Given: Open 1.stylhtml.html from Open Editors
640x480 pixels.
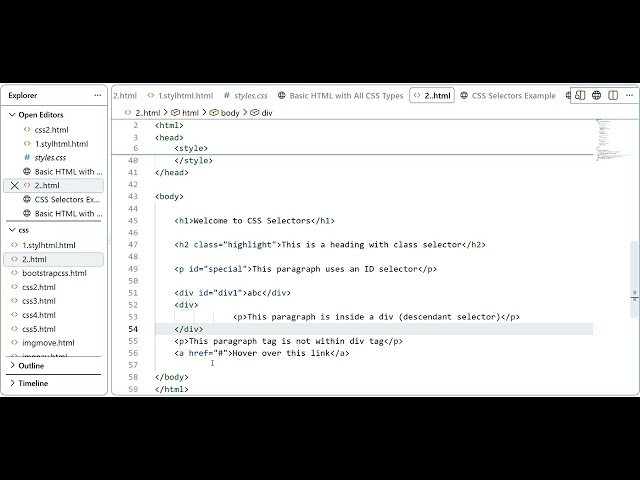Looking at the screenshot, I should pyautogui.click(x=61, y=144).
